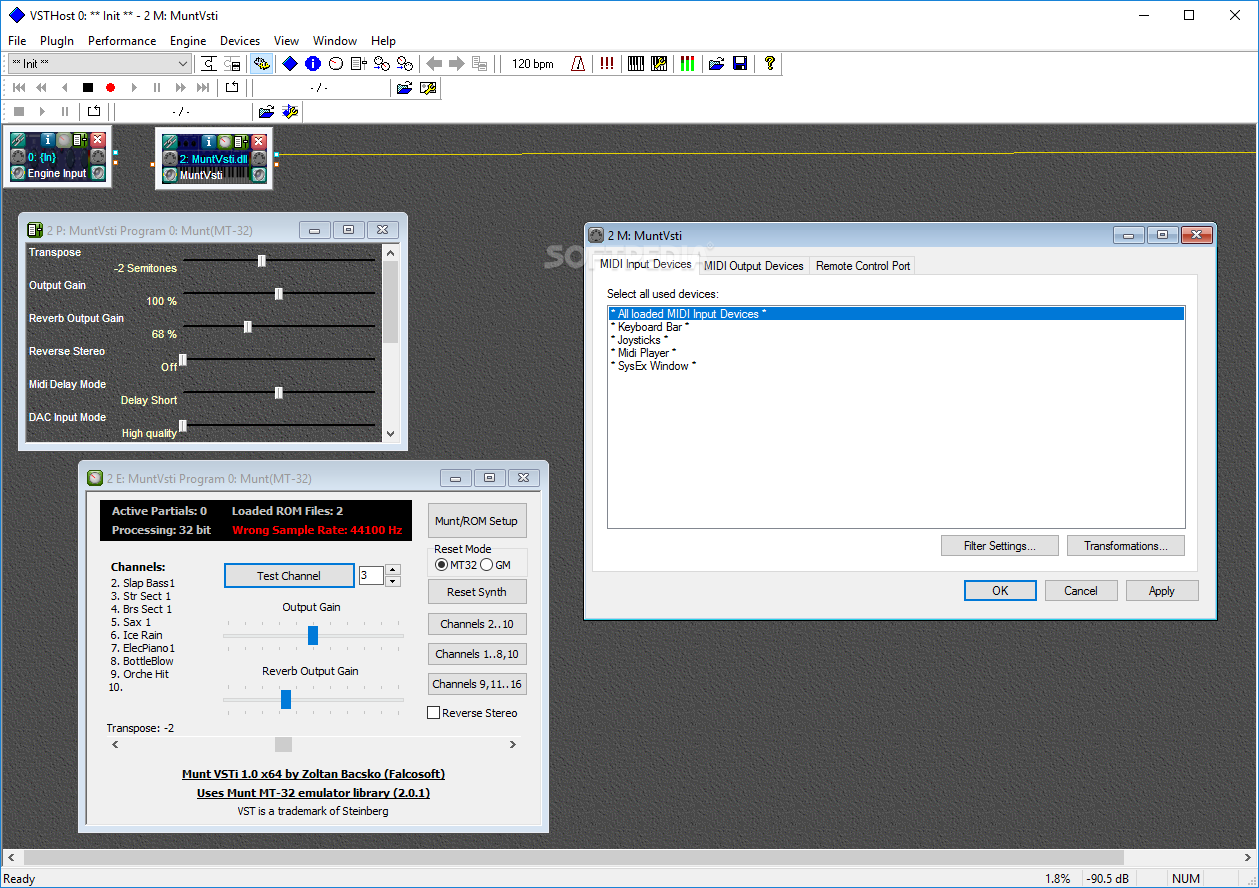Viewport: 1259px width, 888px height.
Task: Click the yellow question mark help icon
Action: [x=769, y=63]
